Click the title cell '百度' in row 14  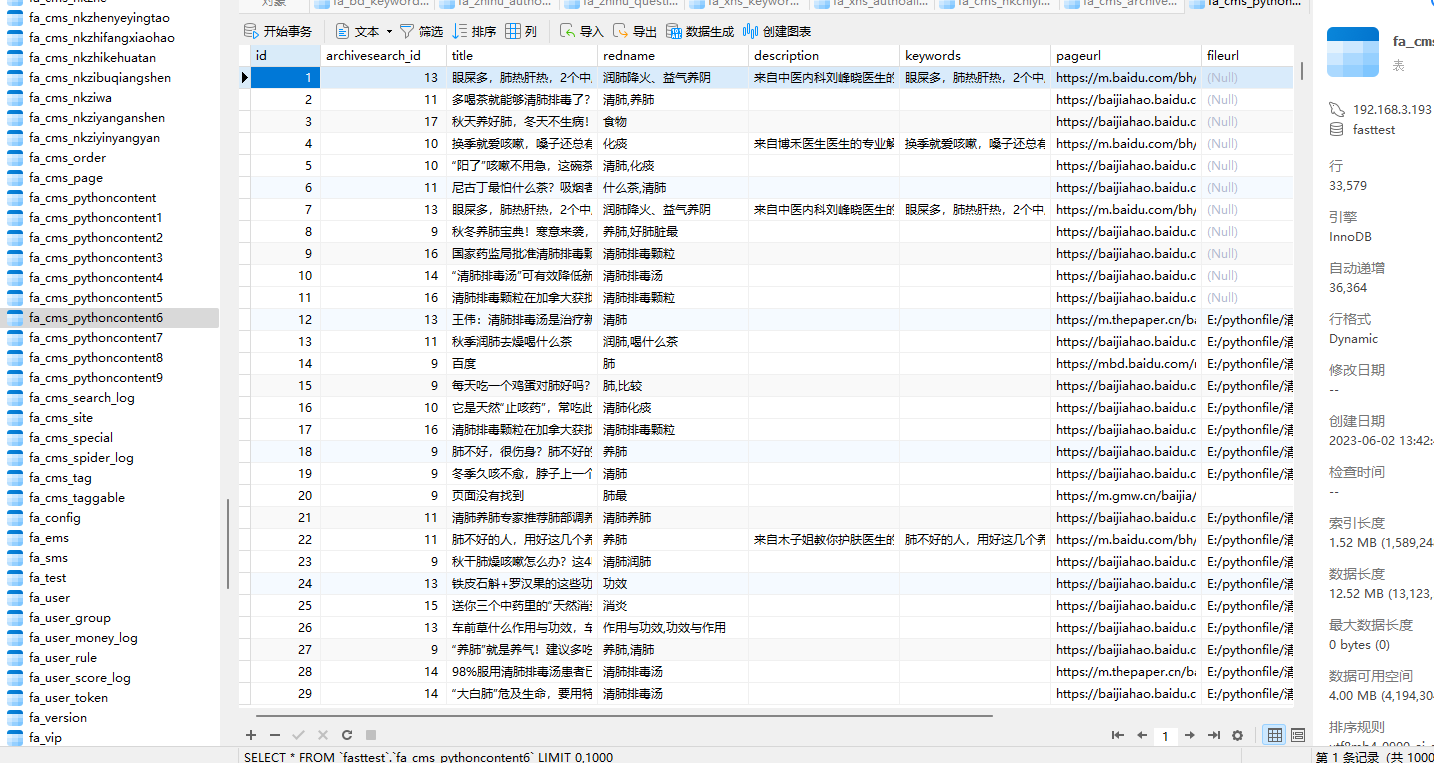tap(522, 364)
